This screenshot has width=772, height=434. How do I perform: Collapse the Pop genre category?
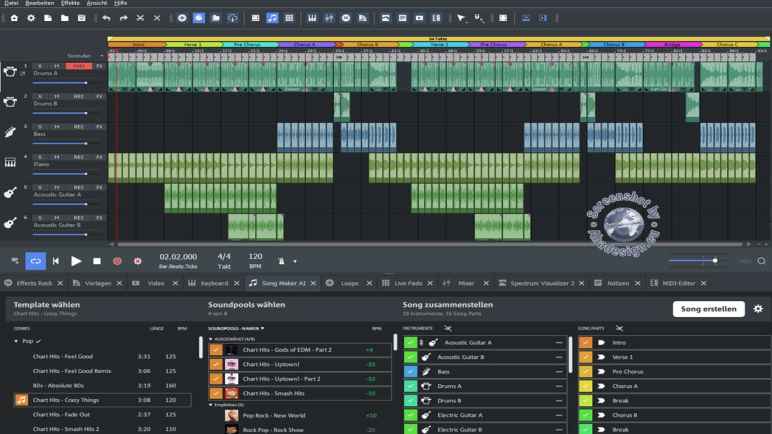click(x=17, y=341)
